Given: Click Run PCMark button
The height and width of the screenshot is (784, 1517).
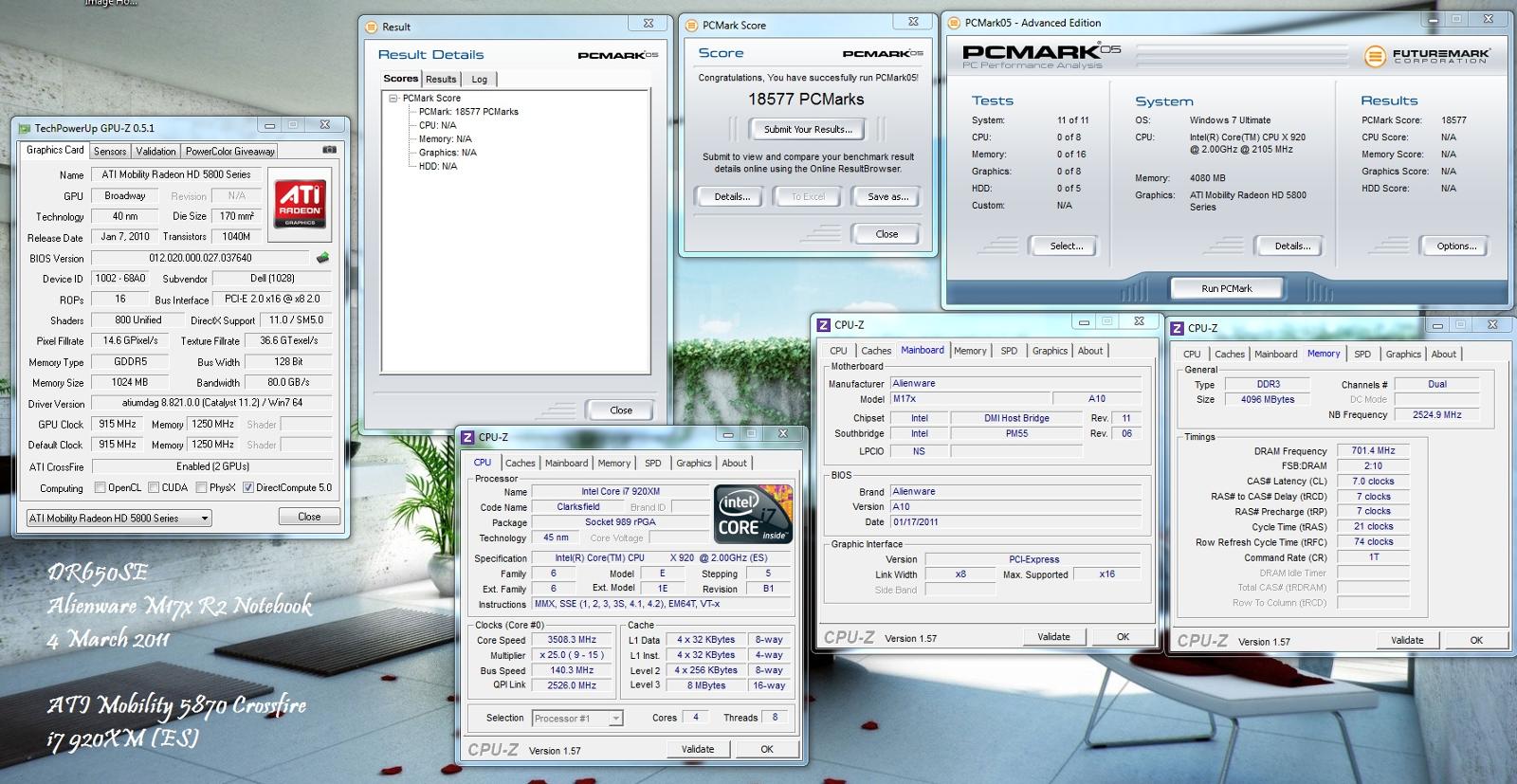Looking at the screenshot, I should pos(1227,288).
